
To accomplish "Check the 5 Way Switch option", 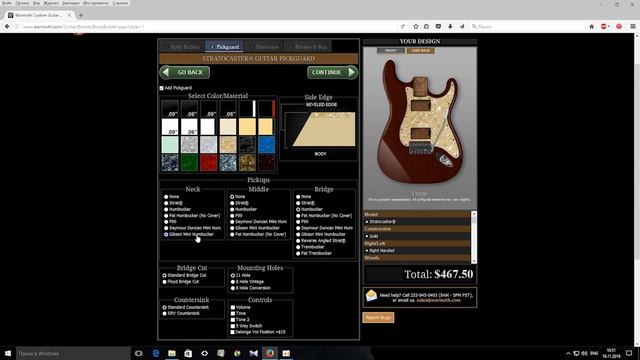I will tap(233, 326).
